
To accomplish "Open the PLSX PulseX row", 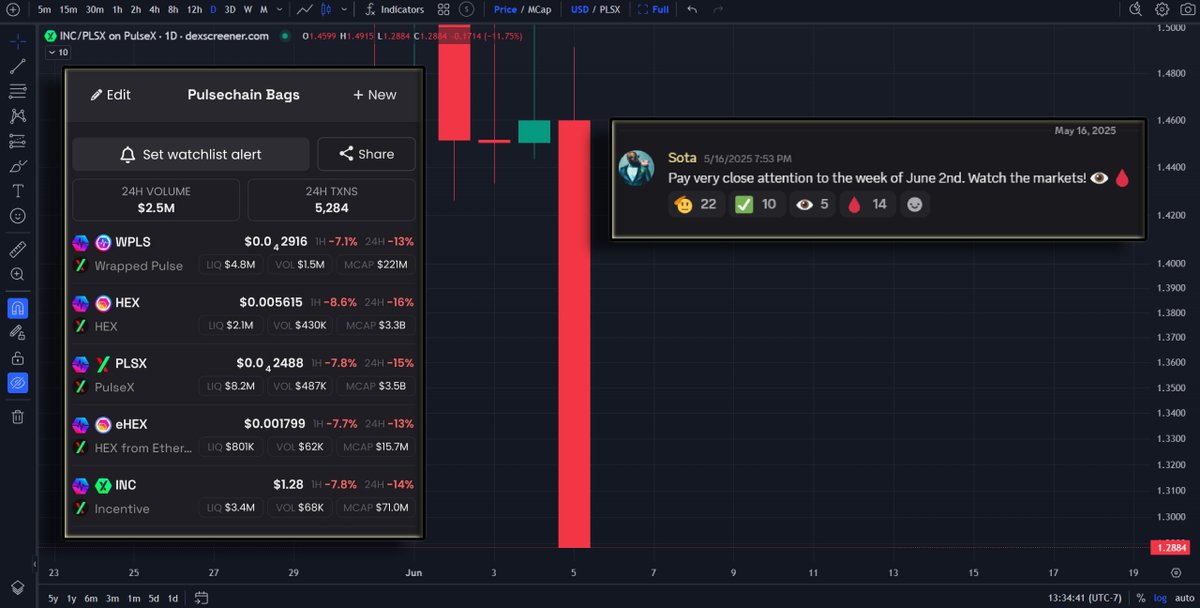I will point(244,375).
